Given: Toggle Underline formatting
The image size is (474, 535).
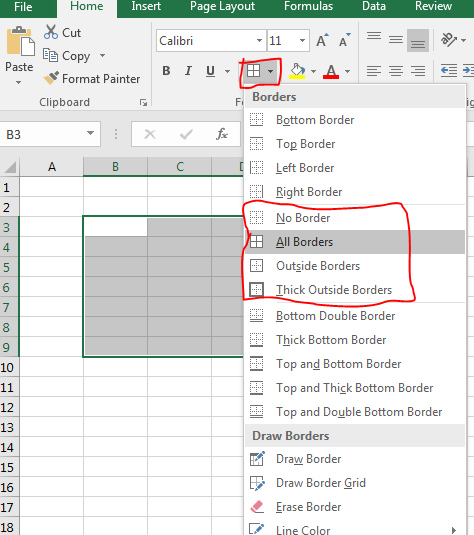Looking at the screenshot, I should (x=210, y=71).
